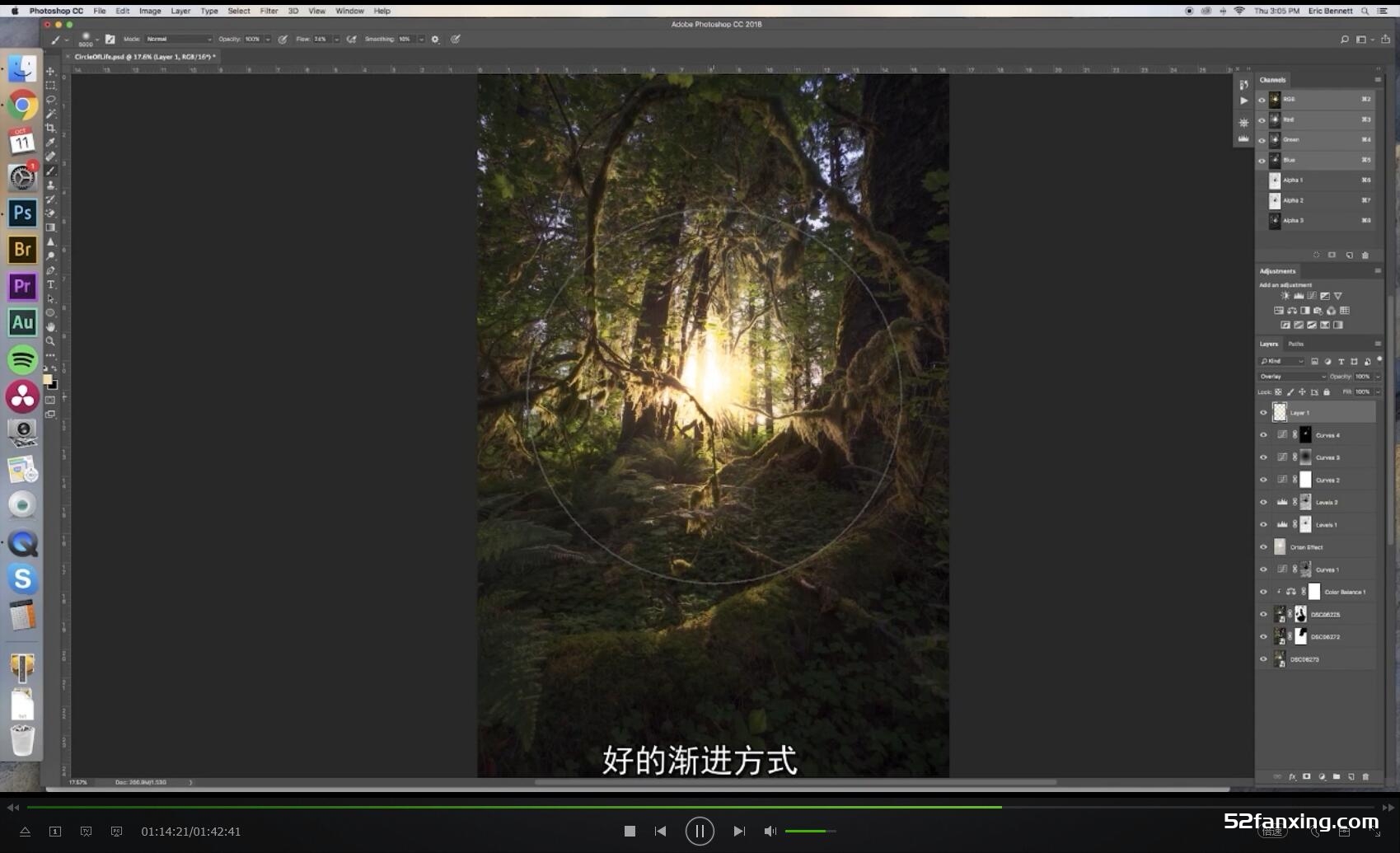
Task: Select the Magic Wand tool
Action: pos(50,114)
